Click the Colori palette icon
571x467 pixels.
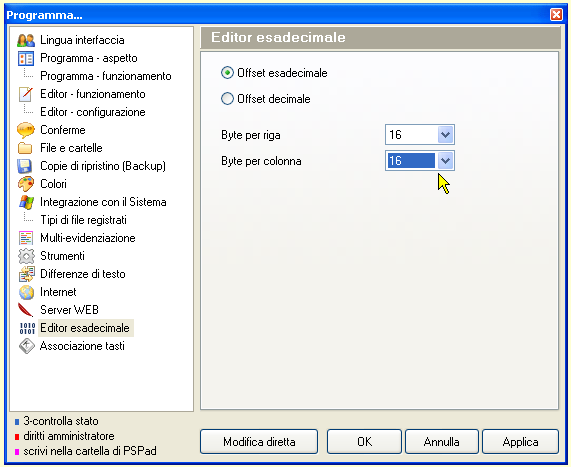coord(26,184)
